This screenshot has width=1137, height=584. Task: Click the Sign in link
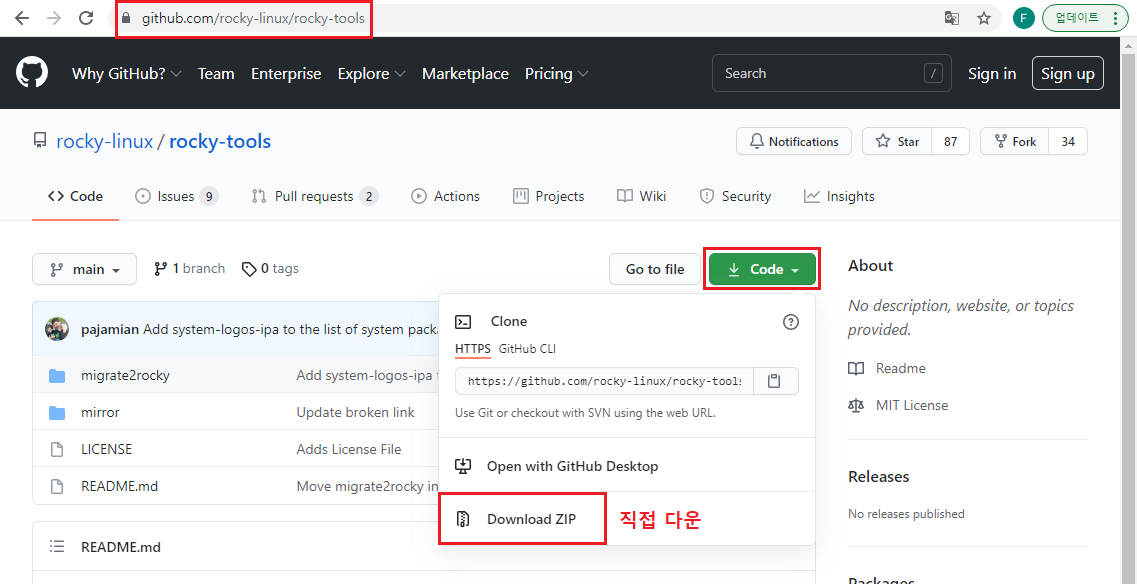coord(992,73)
